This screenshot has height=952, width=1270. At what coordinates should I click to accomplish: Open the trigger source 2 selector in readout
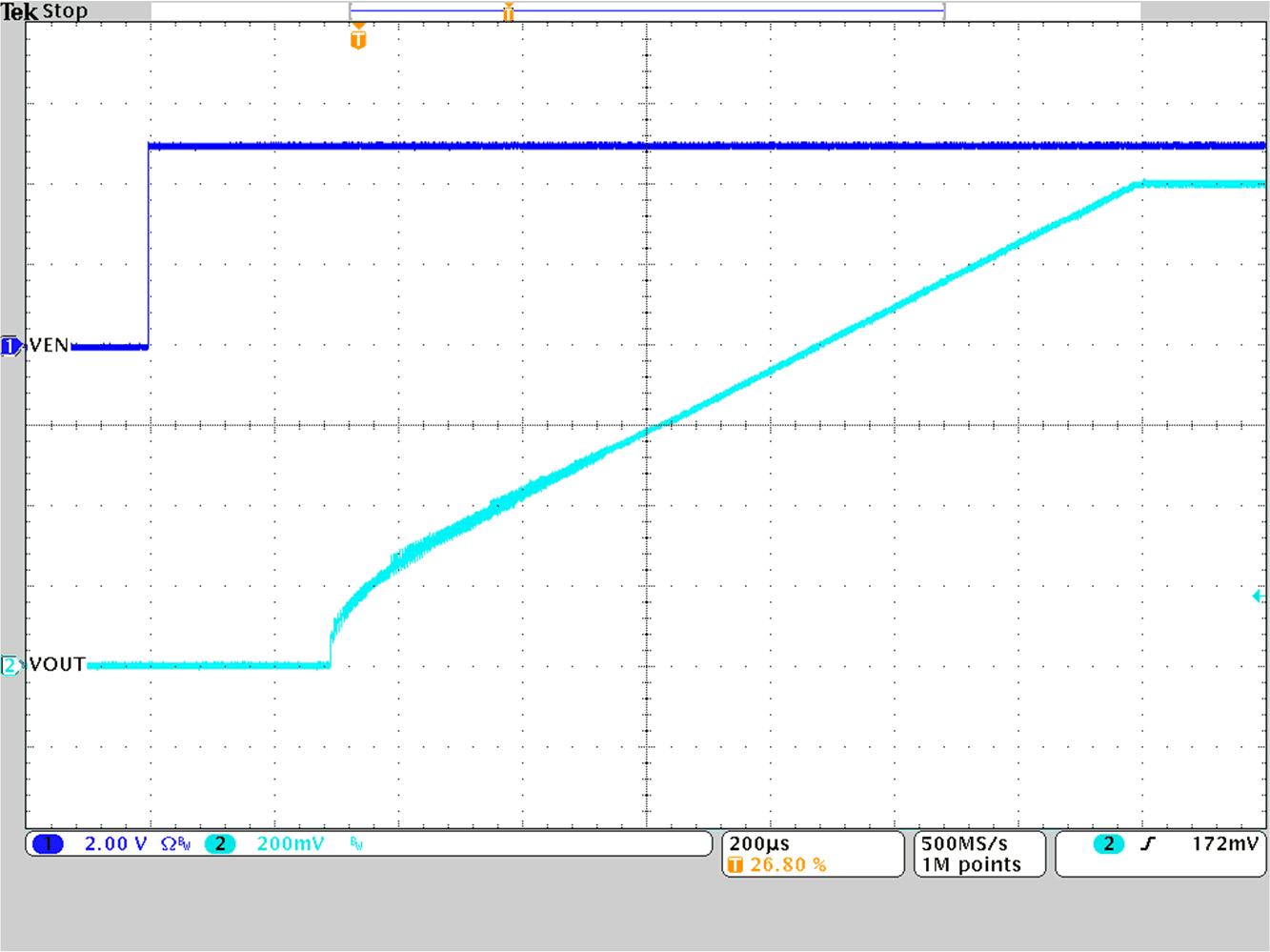pos(1108,843)
